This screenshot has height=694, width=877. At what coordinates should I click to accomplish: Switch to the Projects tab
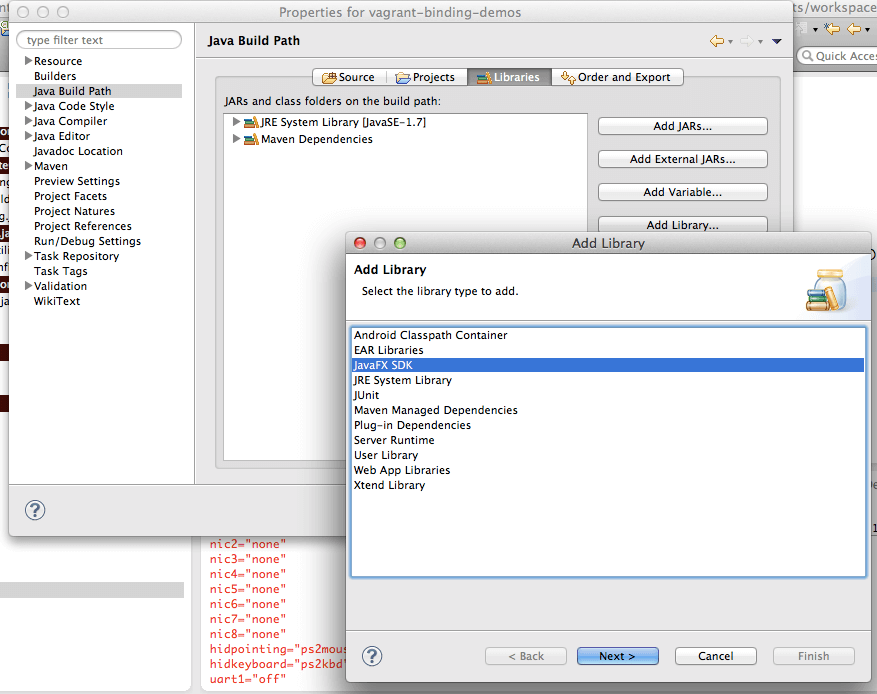tap(426, 76)
